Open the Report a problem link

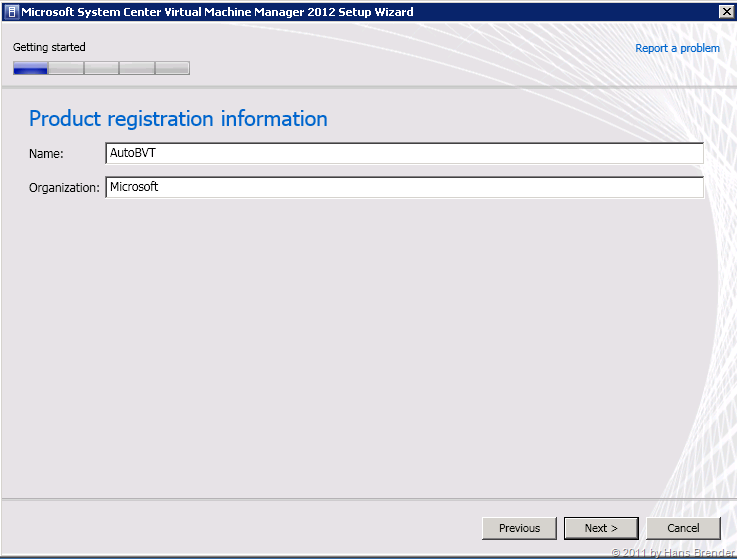tap(677, 48)
